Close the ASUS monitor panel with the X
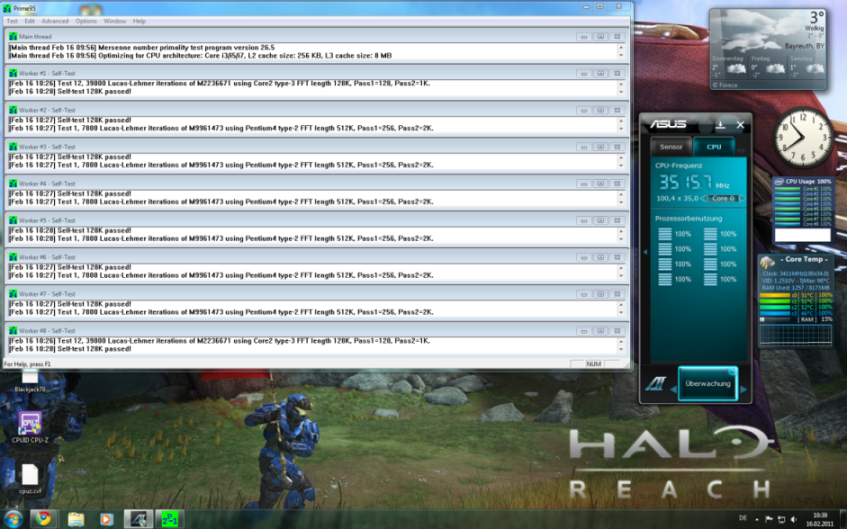 [740, 125]
